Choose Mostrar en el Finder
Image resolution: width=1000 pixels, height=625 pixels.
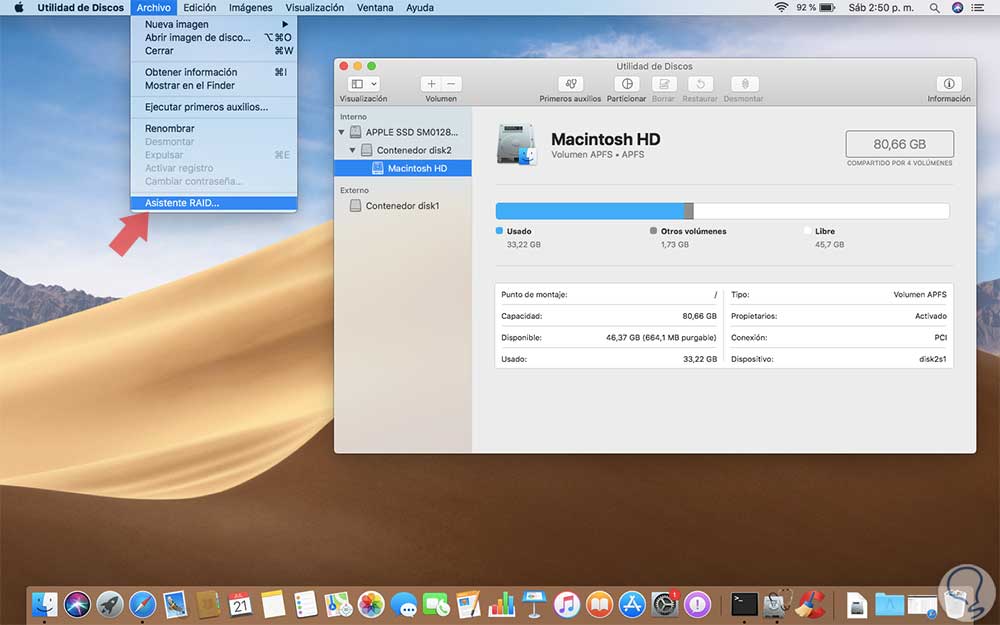point(214,85)
